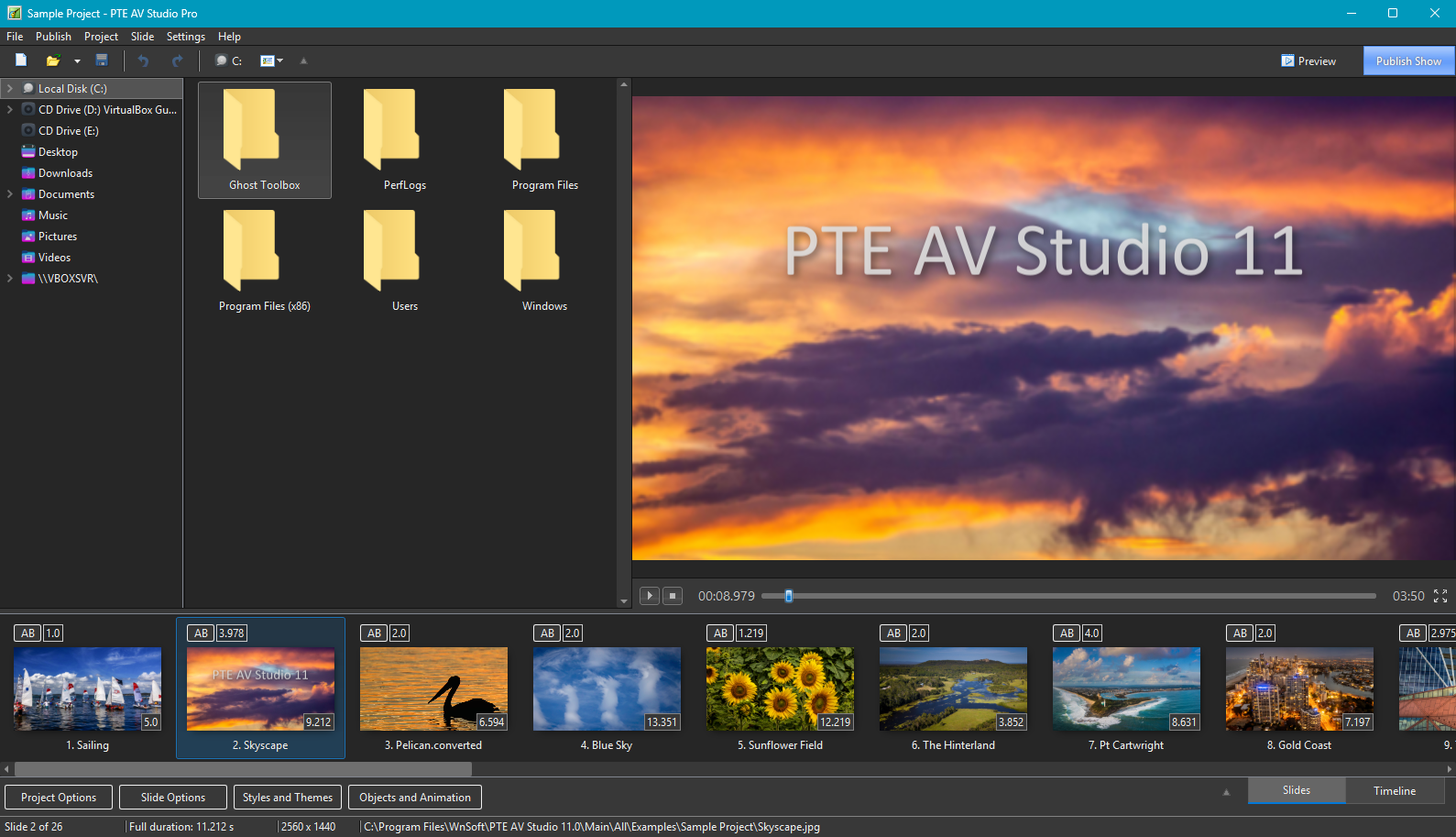
Task: Click the Publish Show button
Action: (x=1407, y=61)
